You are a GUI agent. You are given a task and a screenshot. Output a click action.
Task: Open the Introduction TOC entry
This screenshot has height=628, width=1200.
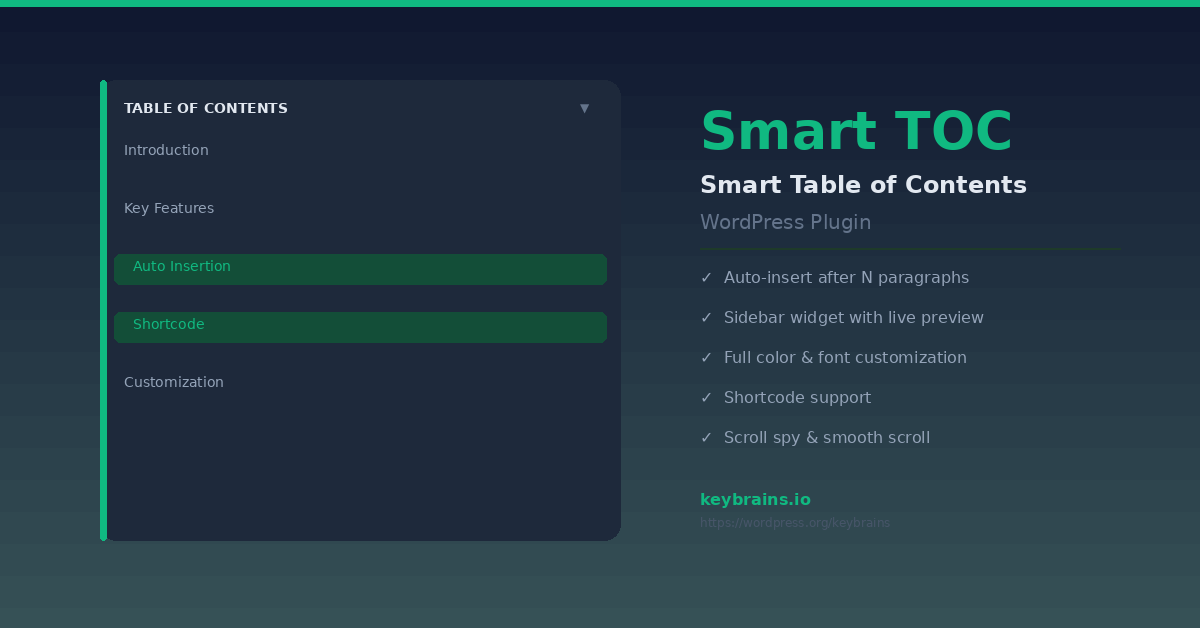pyautogui.click(x=166, y=150)
